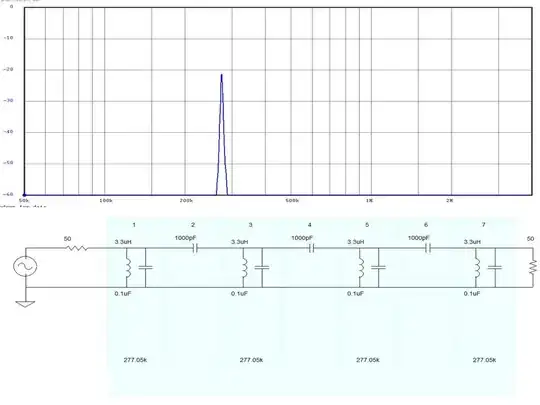Click the 1000pF label under stage 2

click(x=185, y=238)
